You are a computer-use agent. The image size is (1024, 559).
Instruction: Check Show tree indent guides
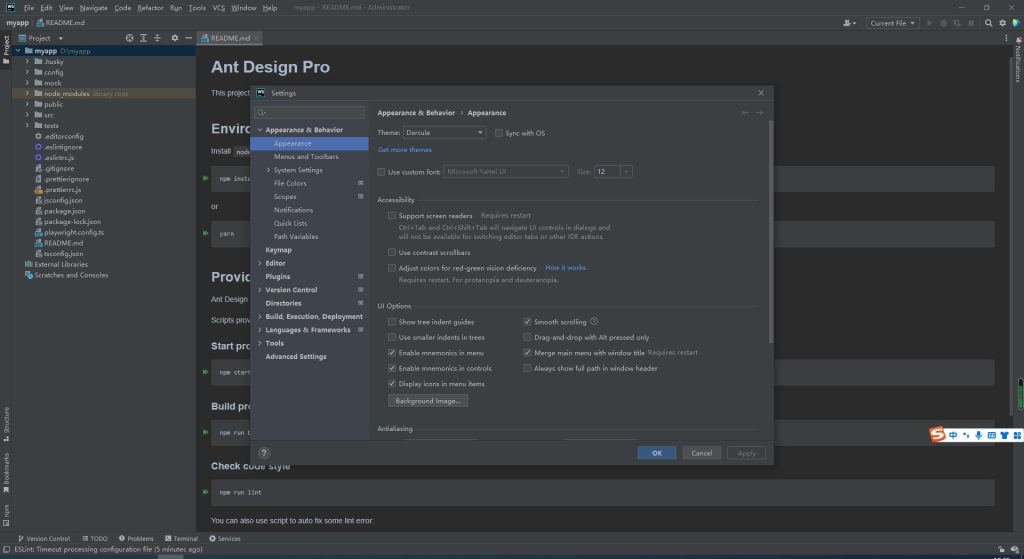(x=392, y=322)
